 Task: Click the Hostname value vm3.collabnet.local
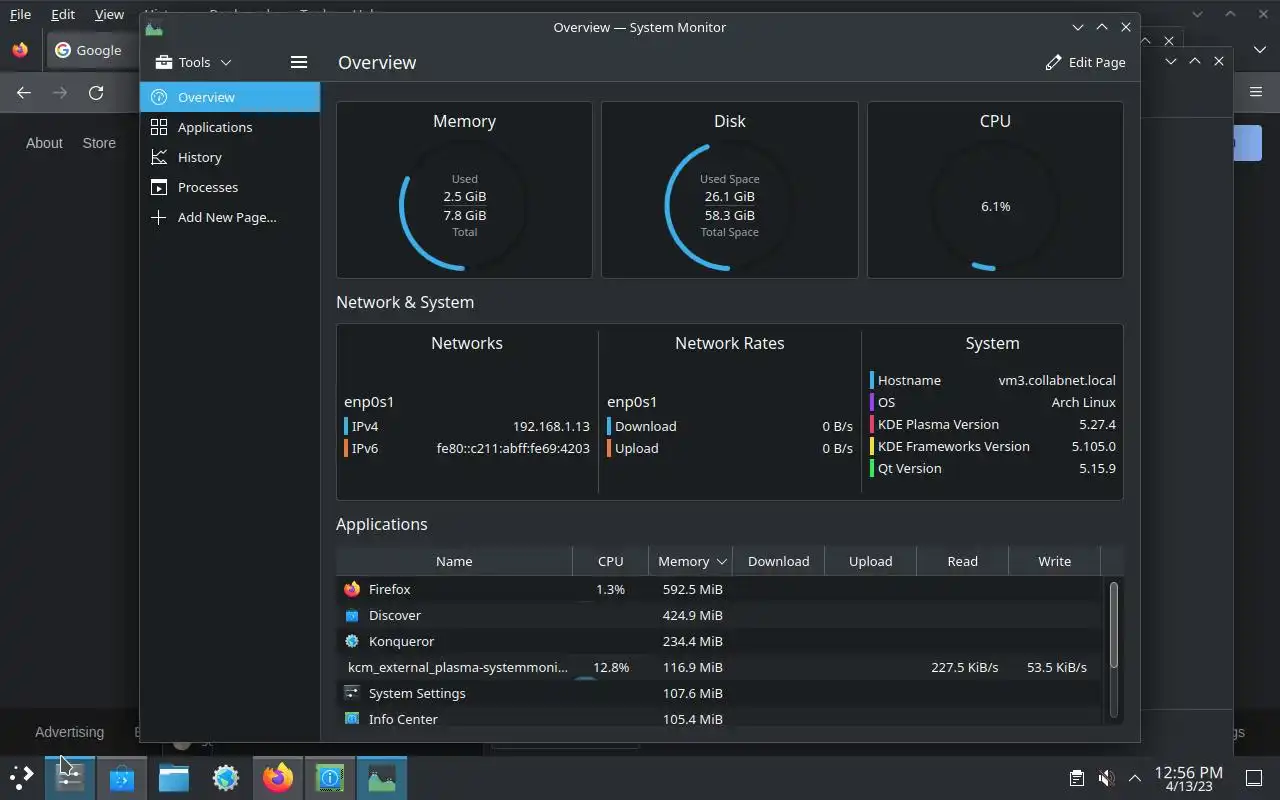[x=1057, y=380]
